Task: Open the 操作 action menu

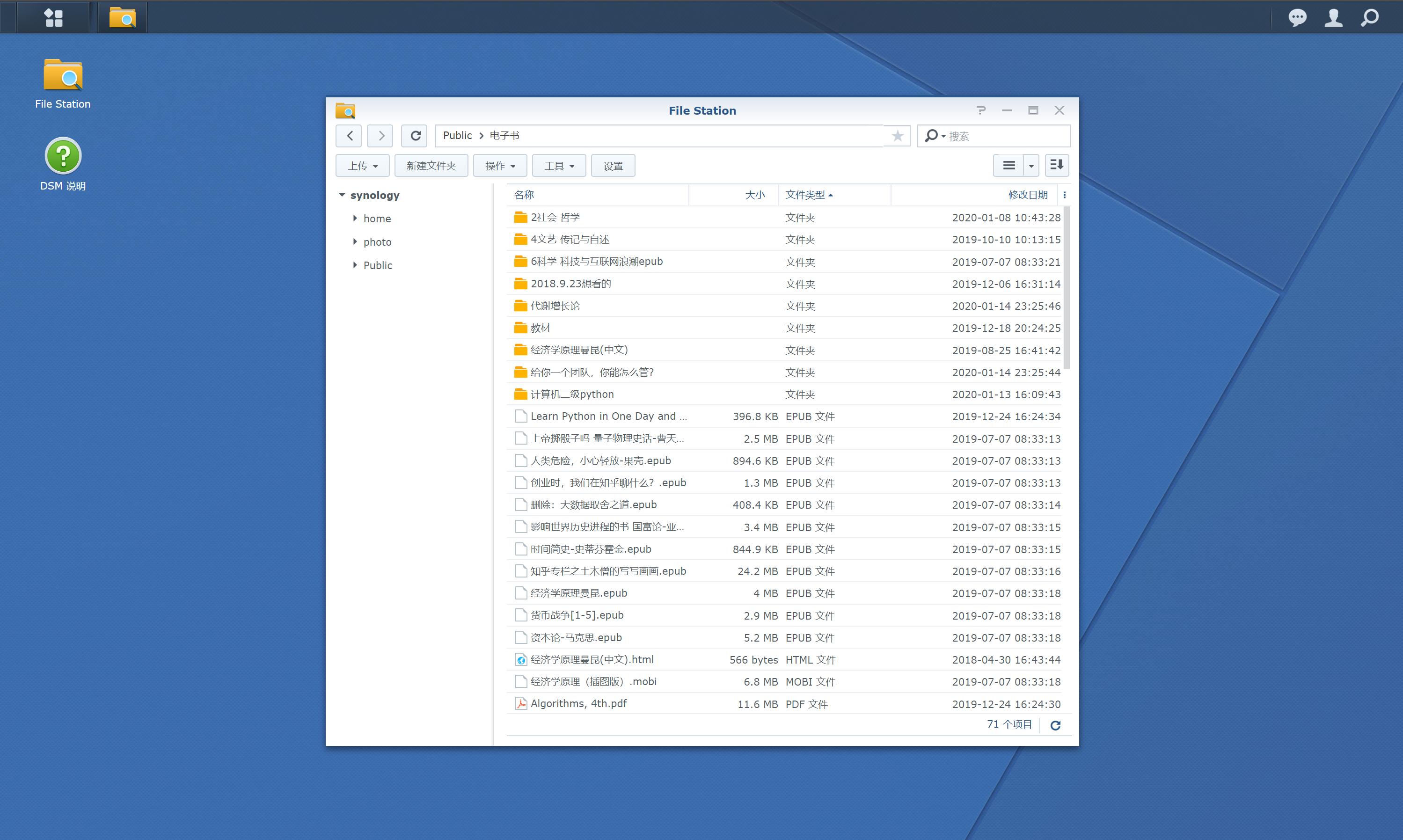Action: click(500, 166)
